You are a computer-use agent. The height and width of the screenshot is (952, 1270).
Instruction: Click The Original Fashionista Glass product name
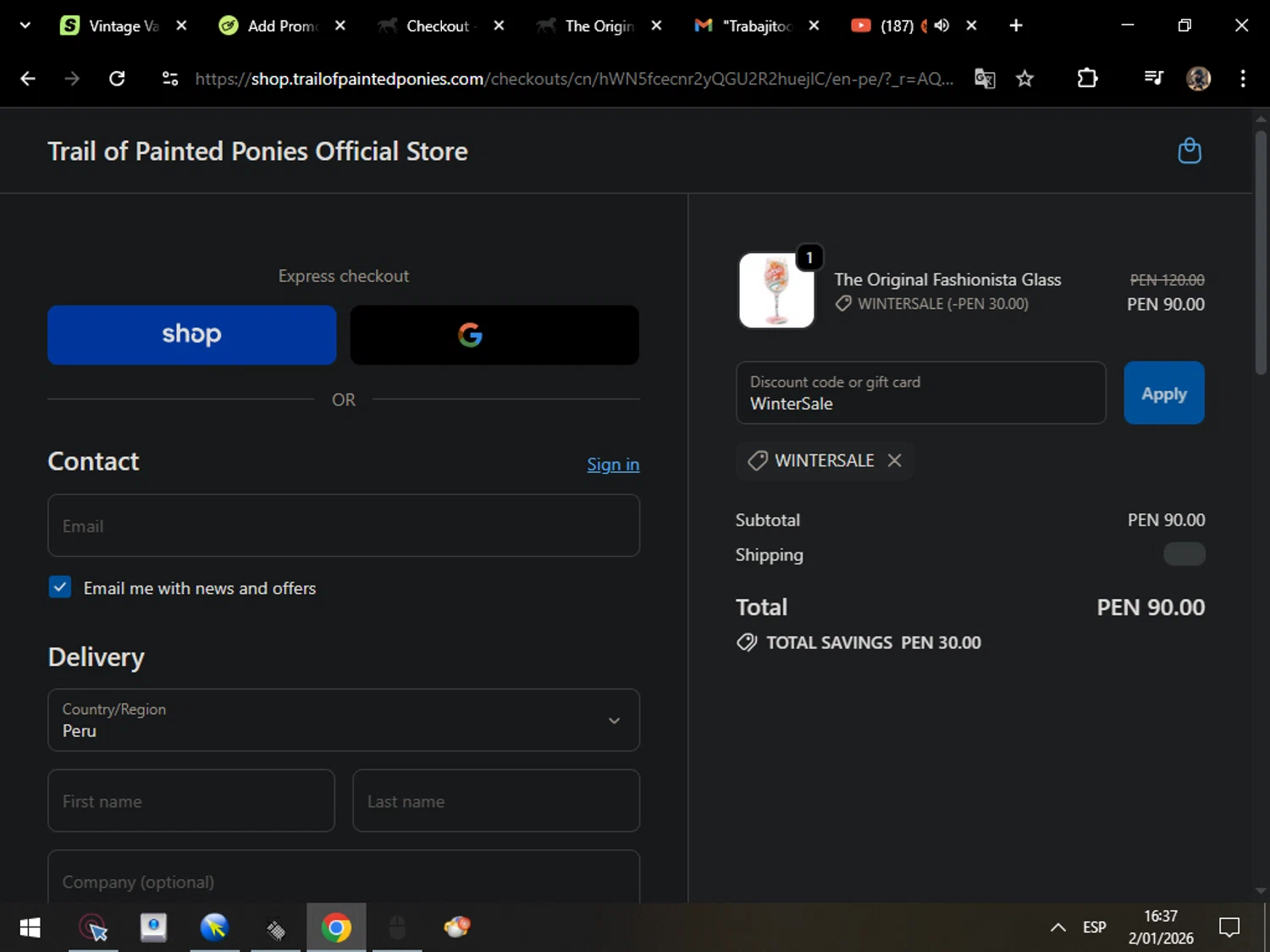[x=947, y=280]
